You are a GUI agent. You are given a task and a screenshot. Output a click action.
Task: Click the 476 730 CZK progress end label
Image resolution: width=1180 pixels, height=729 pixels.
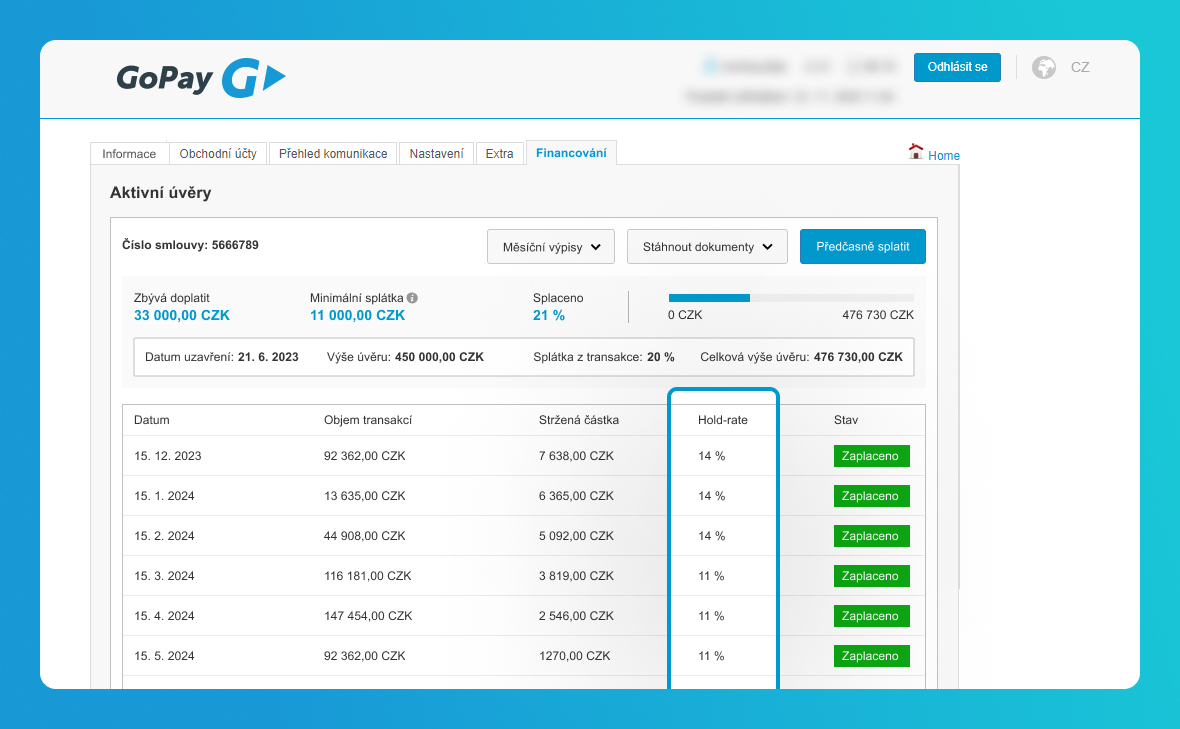click(878, 314)
